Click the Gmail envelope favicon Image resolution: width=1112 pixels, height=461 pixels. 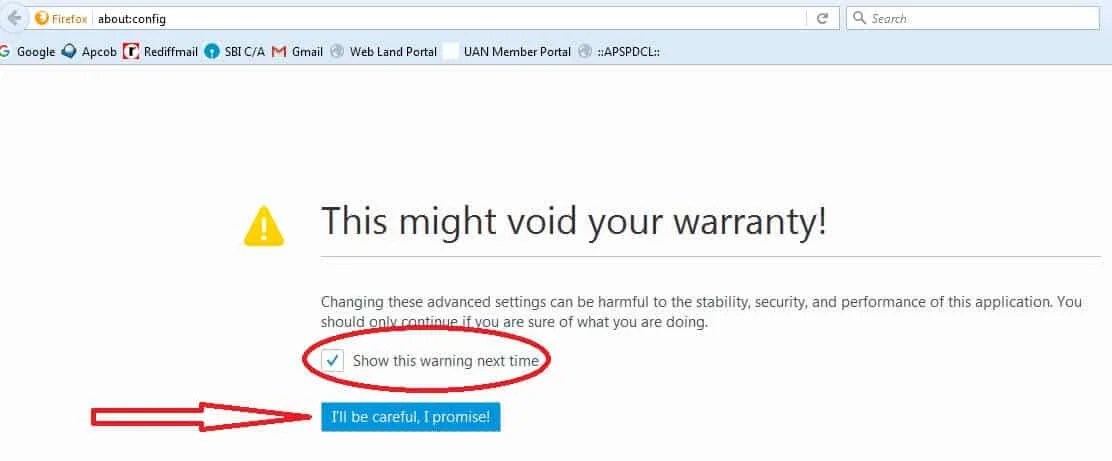pos(279,52)
